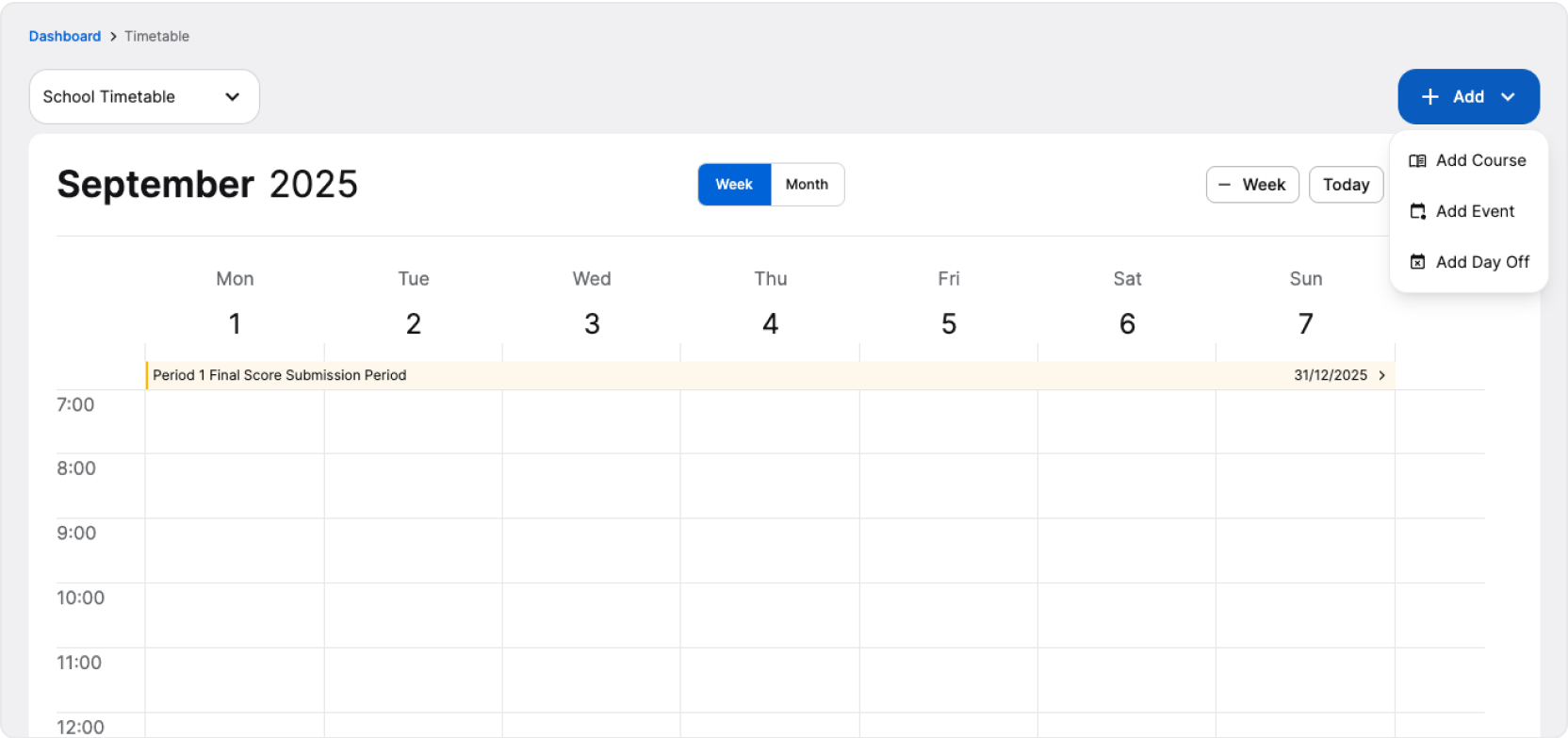Click the Add Event calendar icon
Screen dimensions: 1568x738
1417,211
